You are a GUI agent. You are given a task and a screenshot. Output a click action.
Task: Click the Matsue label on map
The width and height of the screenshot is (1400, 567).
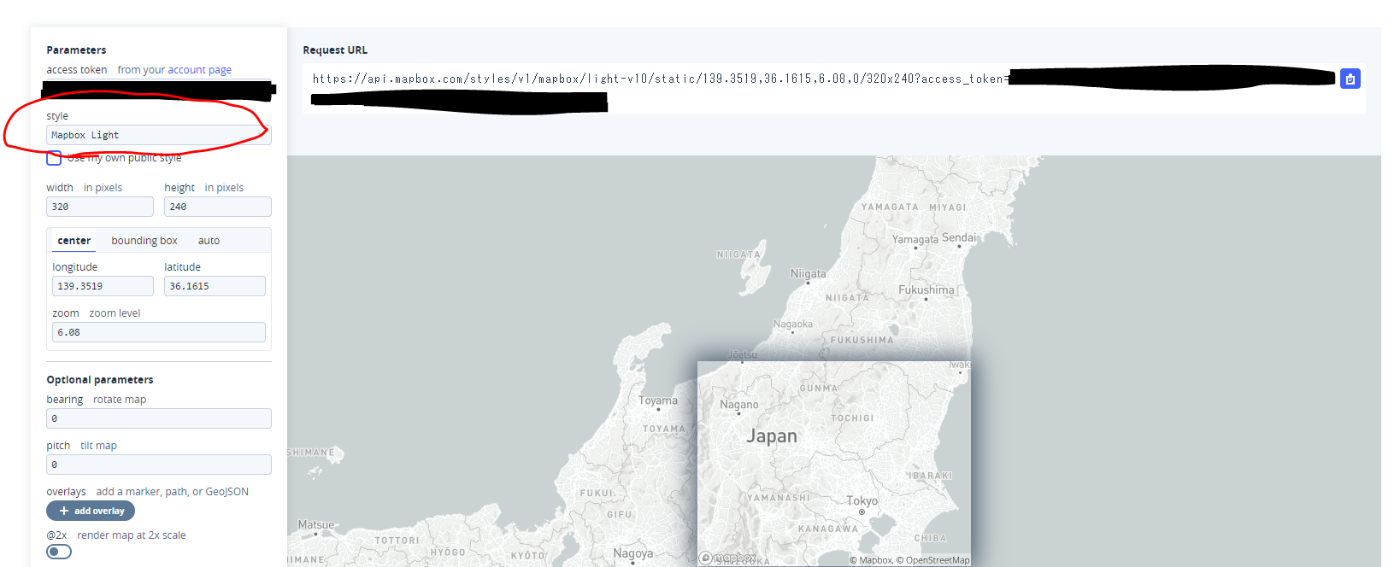coord(316,524)
